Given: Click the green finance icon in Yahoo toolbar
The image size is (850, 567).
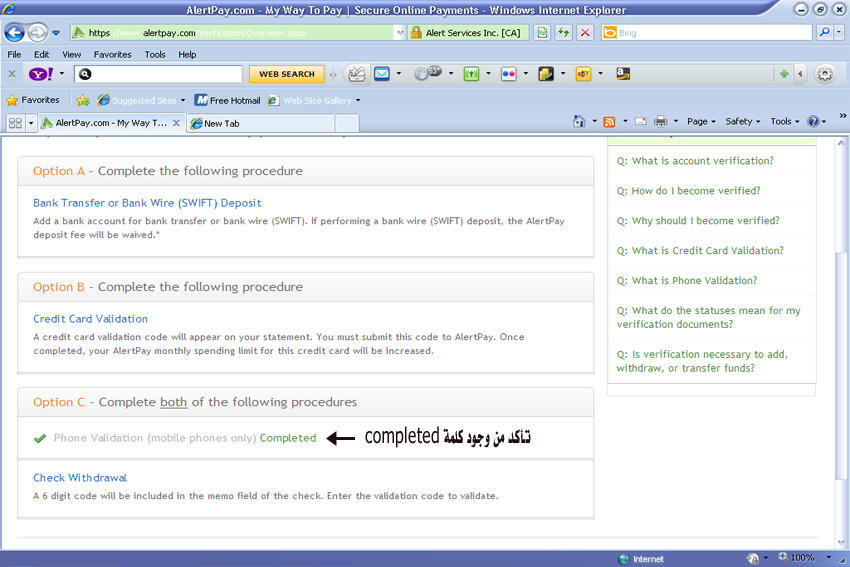Looking at the screenshot, I should point(471,74).
